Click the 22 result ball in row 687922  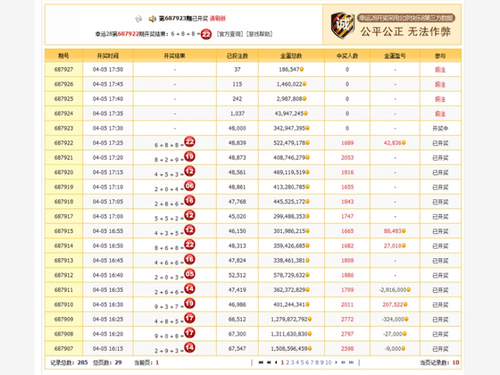(x=190, y=142)
